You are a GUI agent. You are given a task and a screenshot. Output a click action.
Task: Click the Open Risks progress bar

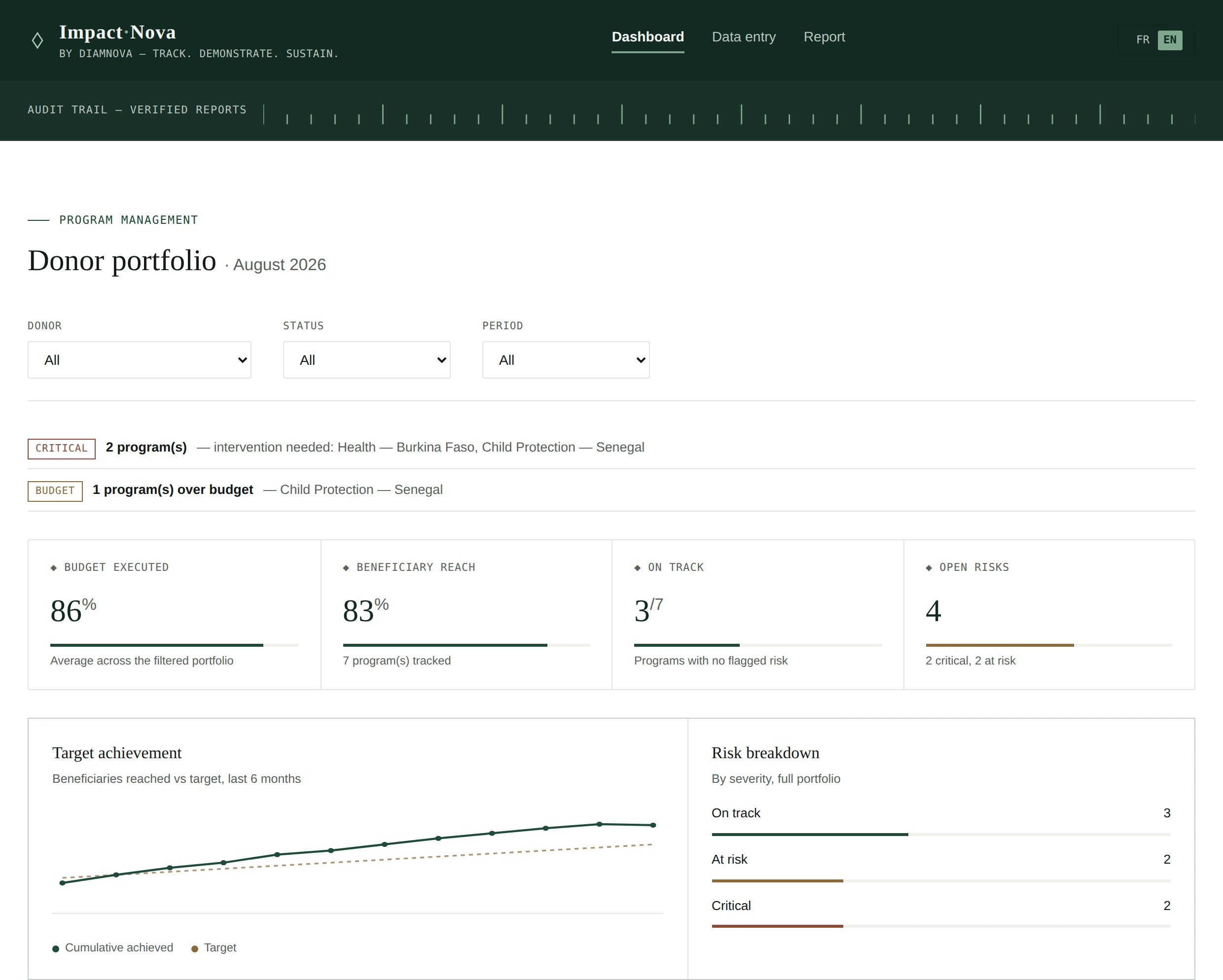[1049, 645]
